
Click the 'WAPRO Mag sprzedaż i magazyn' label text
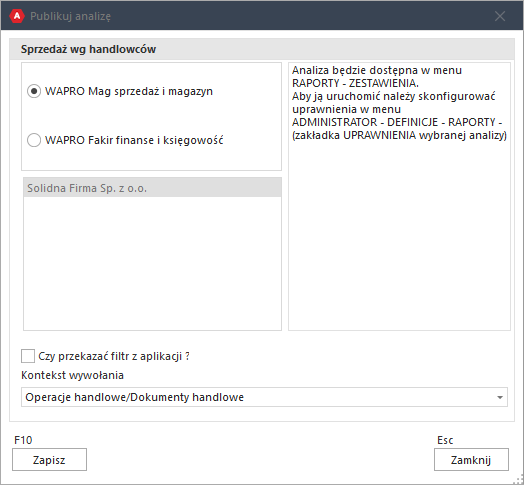click(129, 91)
